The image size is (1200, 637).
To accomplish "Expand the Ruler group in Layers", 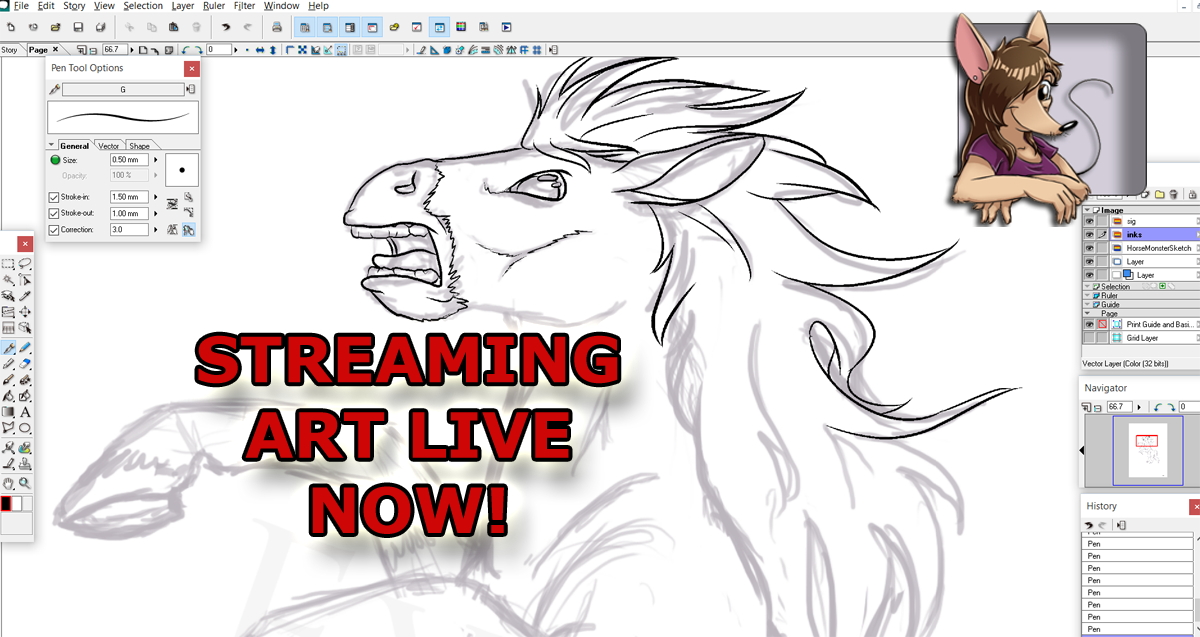I will [1087, 296].
